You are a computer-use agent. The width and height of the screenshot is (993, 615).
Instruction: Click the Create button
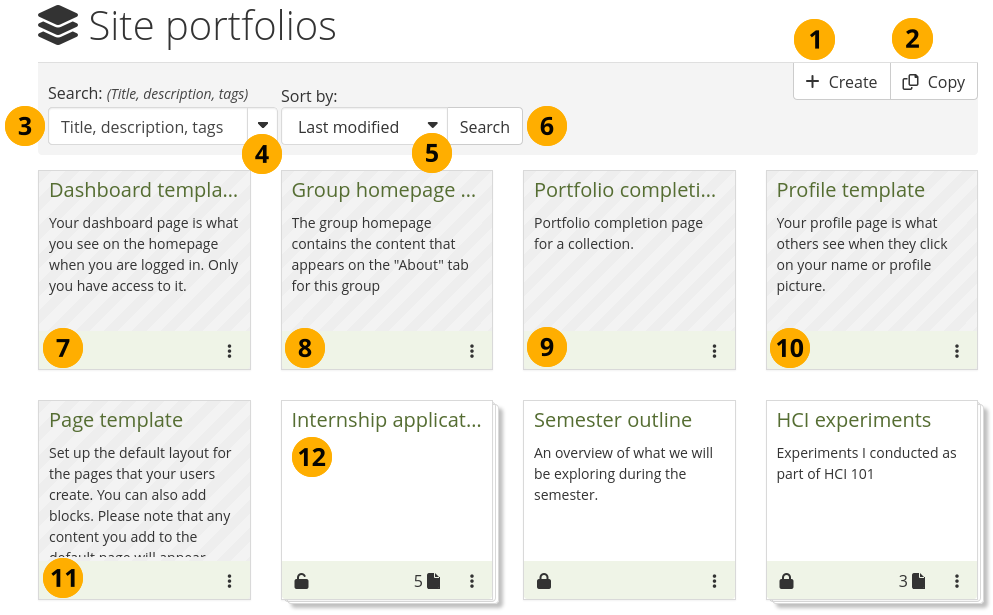click(x=841, y=82)
